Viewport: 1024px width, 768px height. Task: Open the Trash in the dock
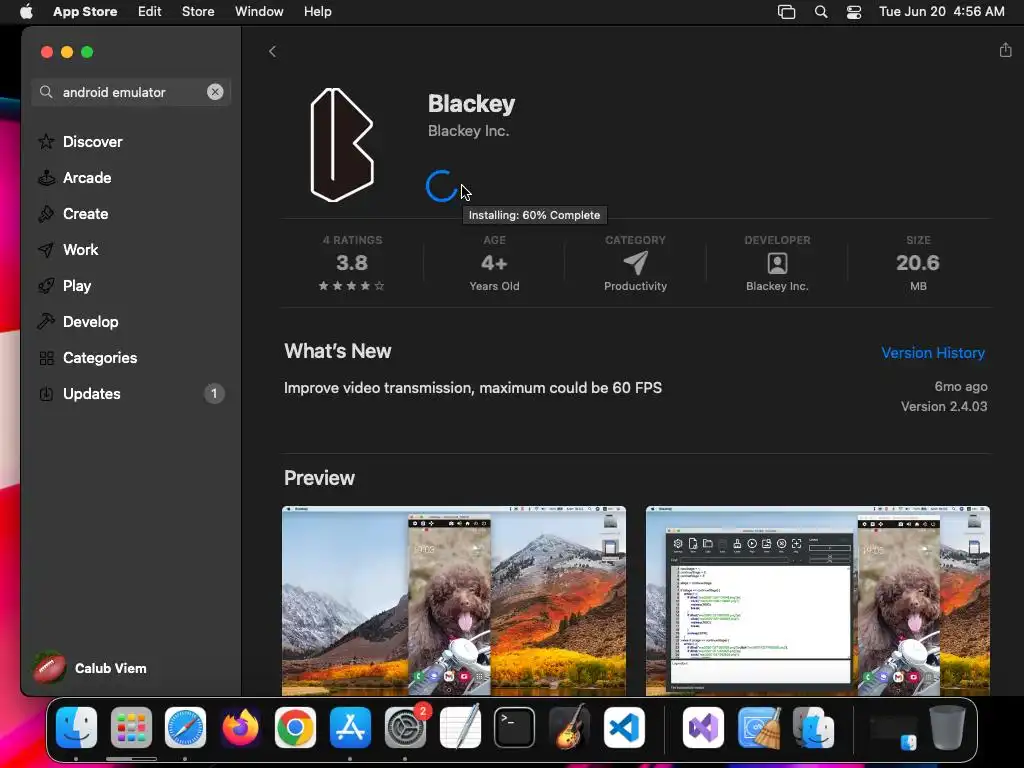pos(948,728)
